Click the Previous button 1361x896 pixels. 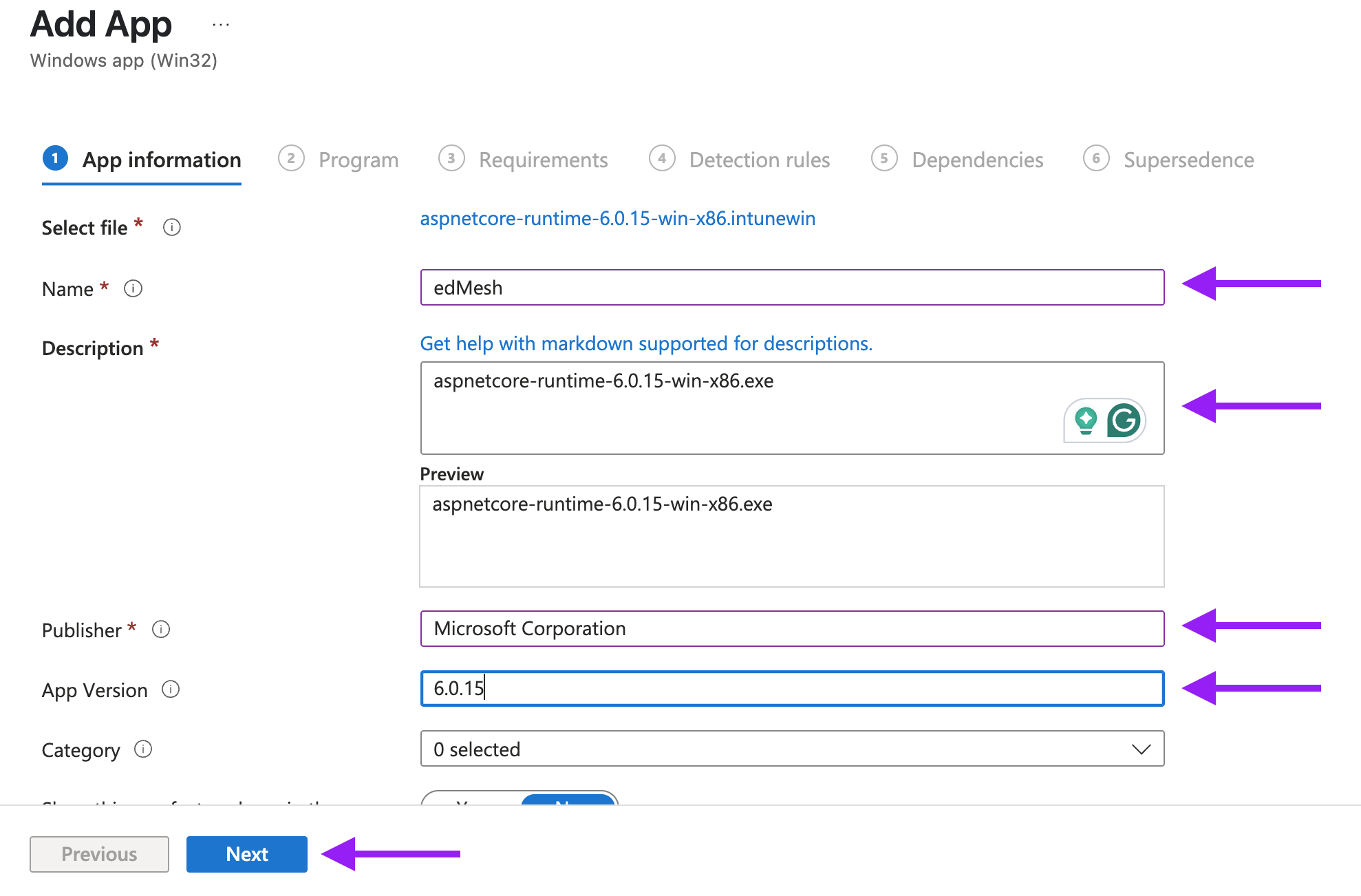pyautogui.click(x=99, y=854)
